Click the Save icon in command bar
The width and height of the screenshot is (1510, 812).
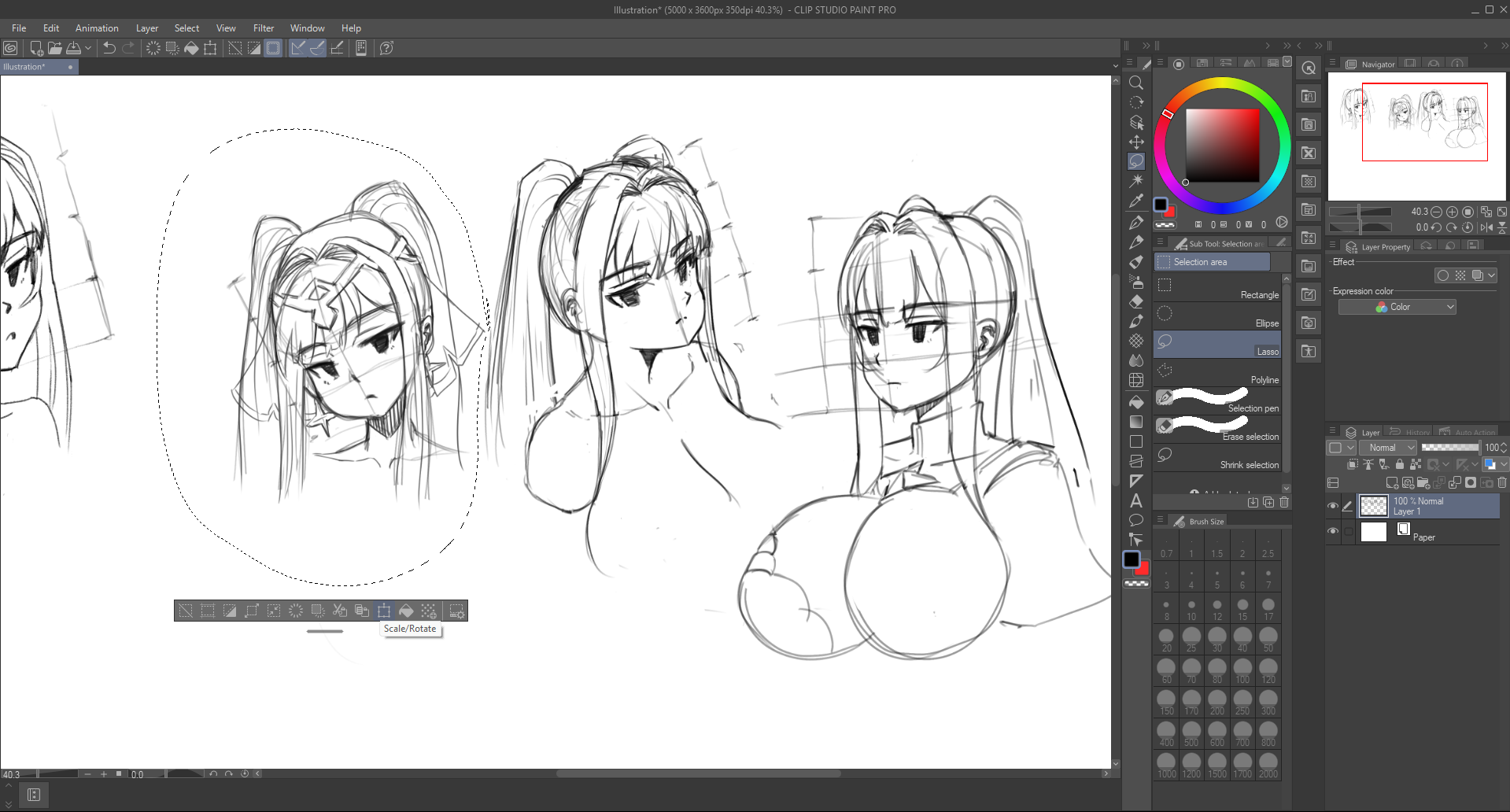pos(73,48)
